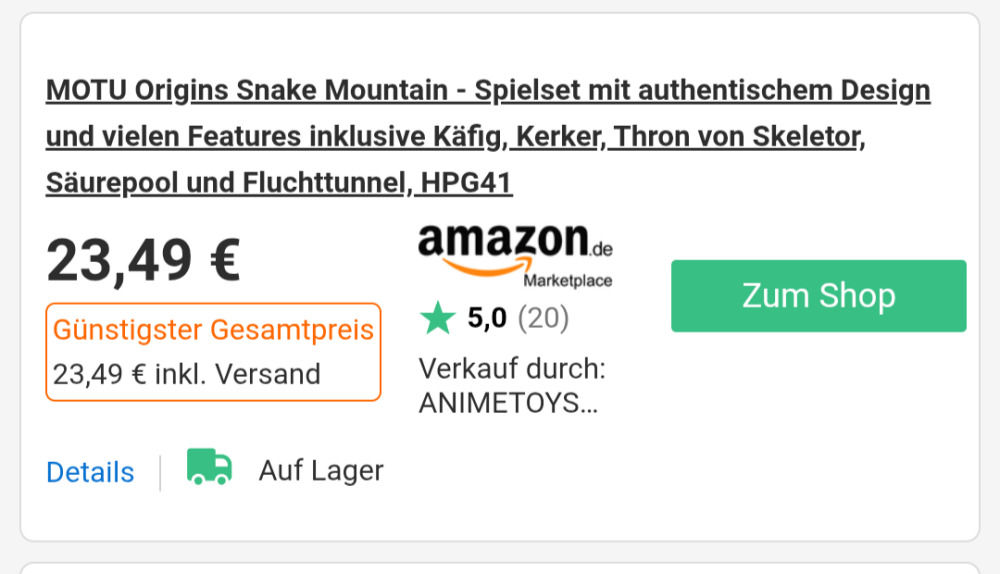The image size is (1000, 574).
Task: Click the 5,0 rating score
Action: click(487, 318)
